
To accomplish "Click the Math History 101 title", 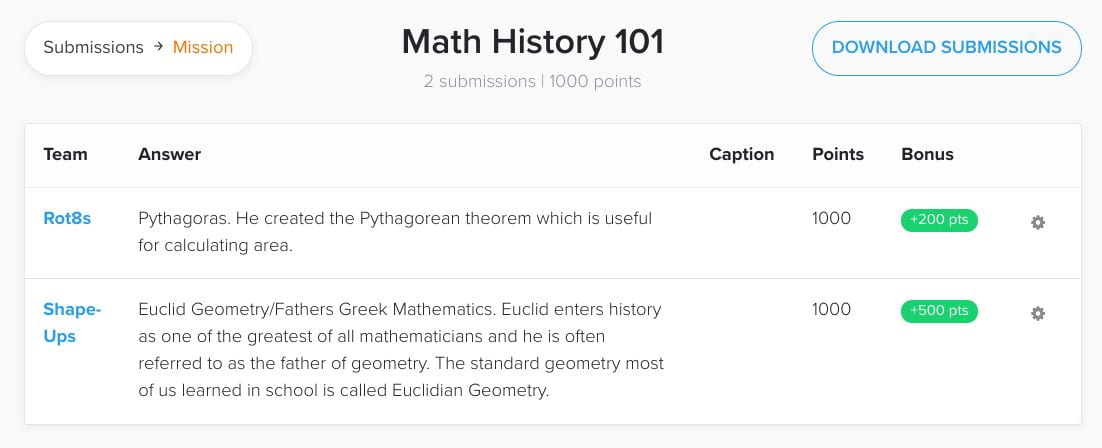I will (533, 42).
